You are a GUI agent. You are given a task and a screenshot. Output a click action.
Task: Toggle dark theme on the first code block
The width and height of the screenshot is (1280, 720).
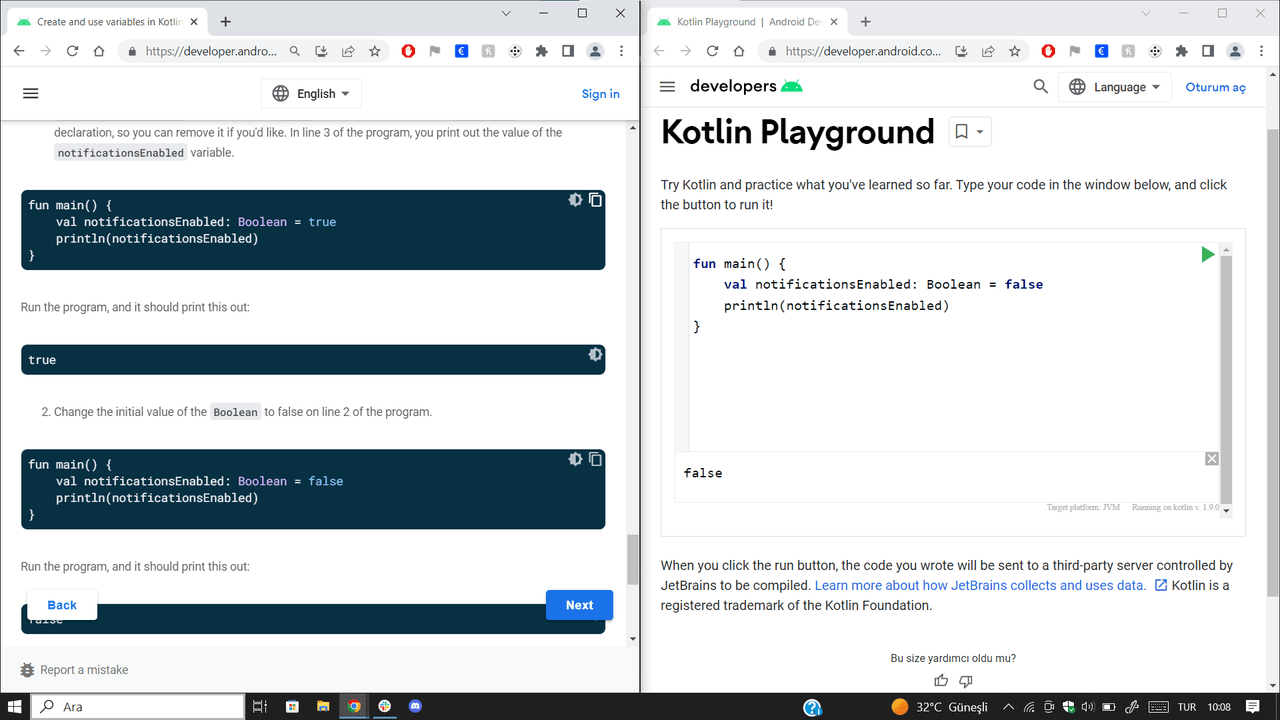click(575, 200)
